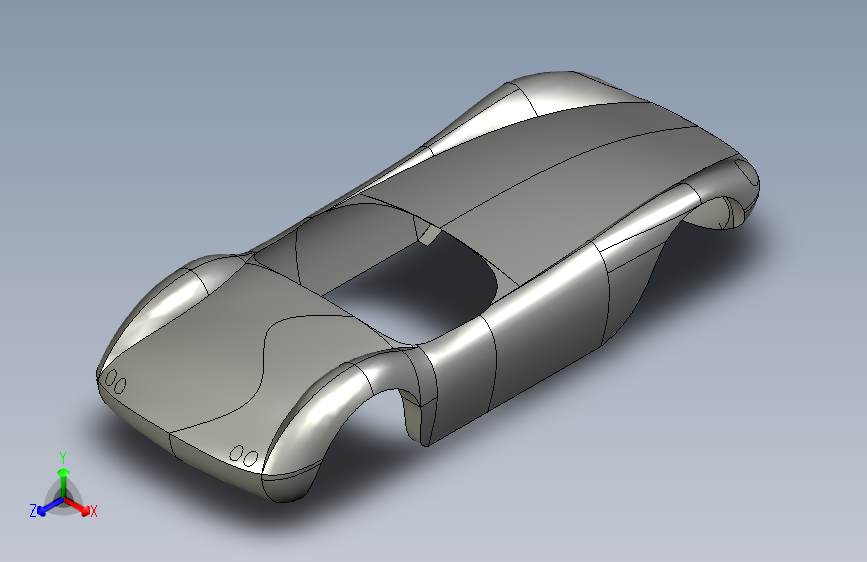The image size is (867, 562).
Task: Click the green Y axis of the orientation triad
Action: [64, 480]
